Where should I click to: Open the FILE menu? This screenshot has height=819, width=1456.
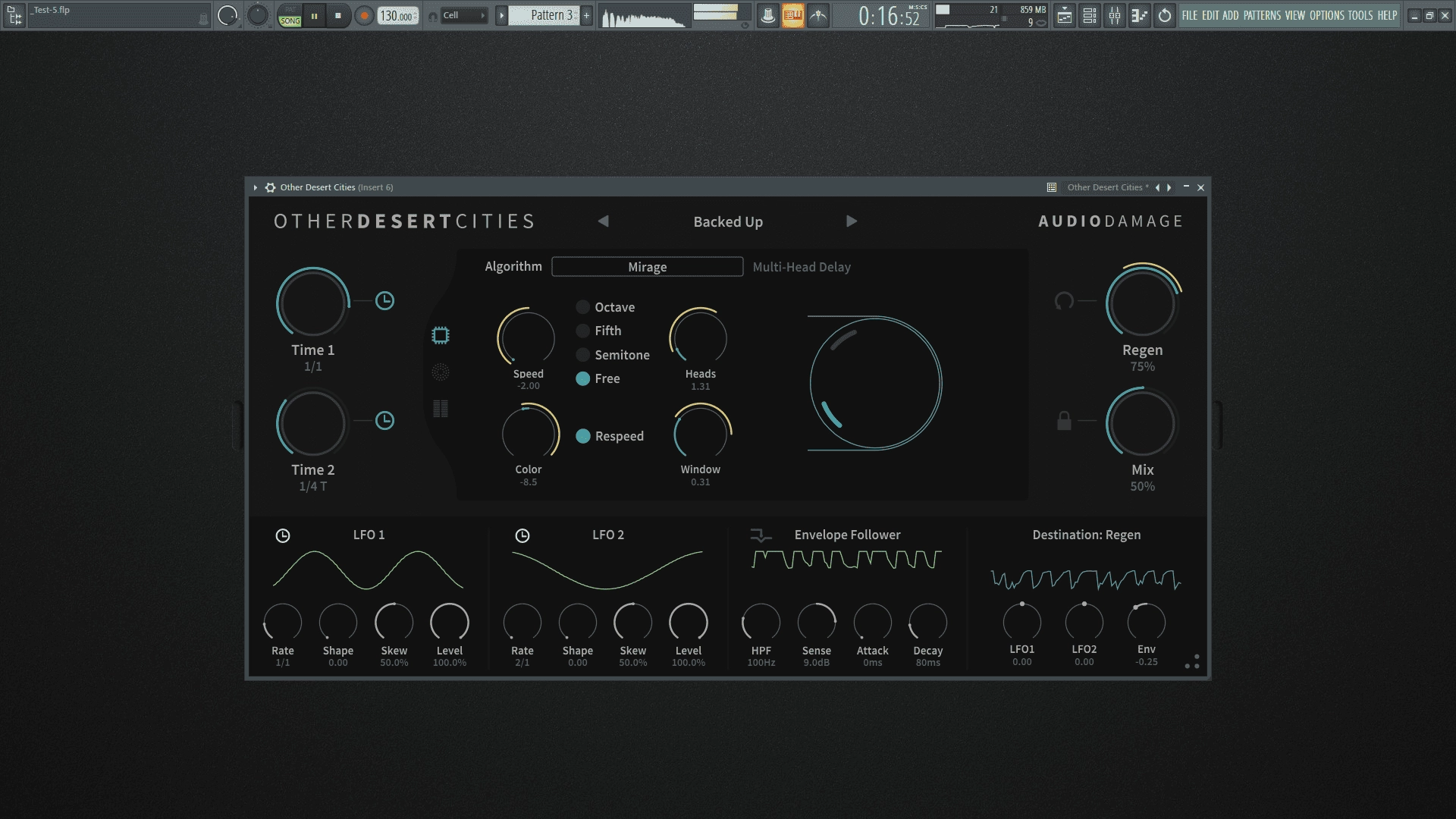coord(1190,15)
